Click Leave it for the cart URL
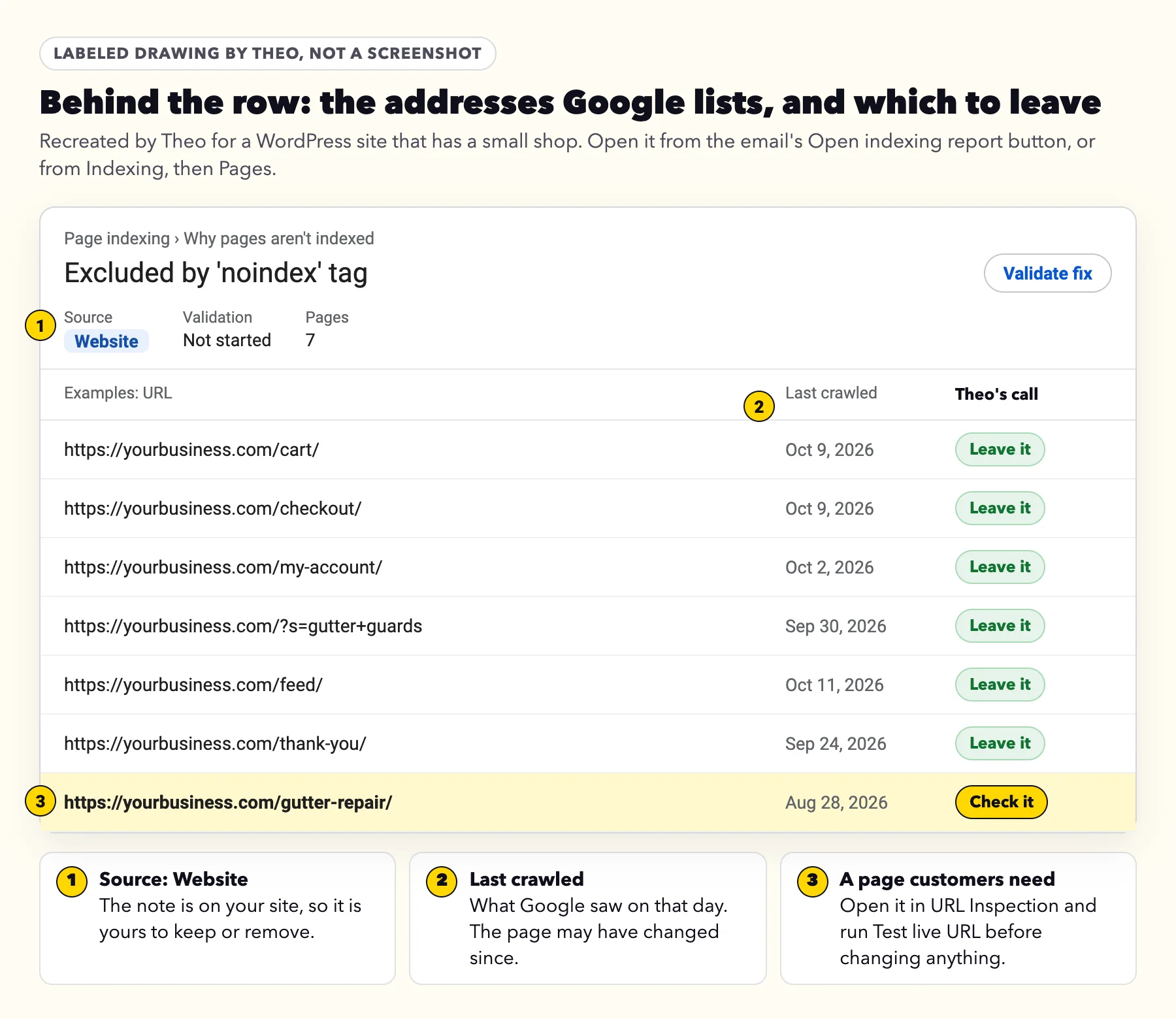This screenshot has width=1176, height=1019. click(x=1000, y=449)
